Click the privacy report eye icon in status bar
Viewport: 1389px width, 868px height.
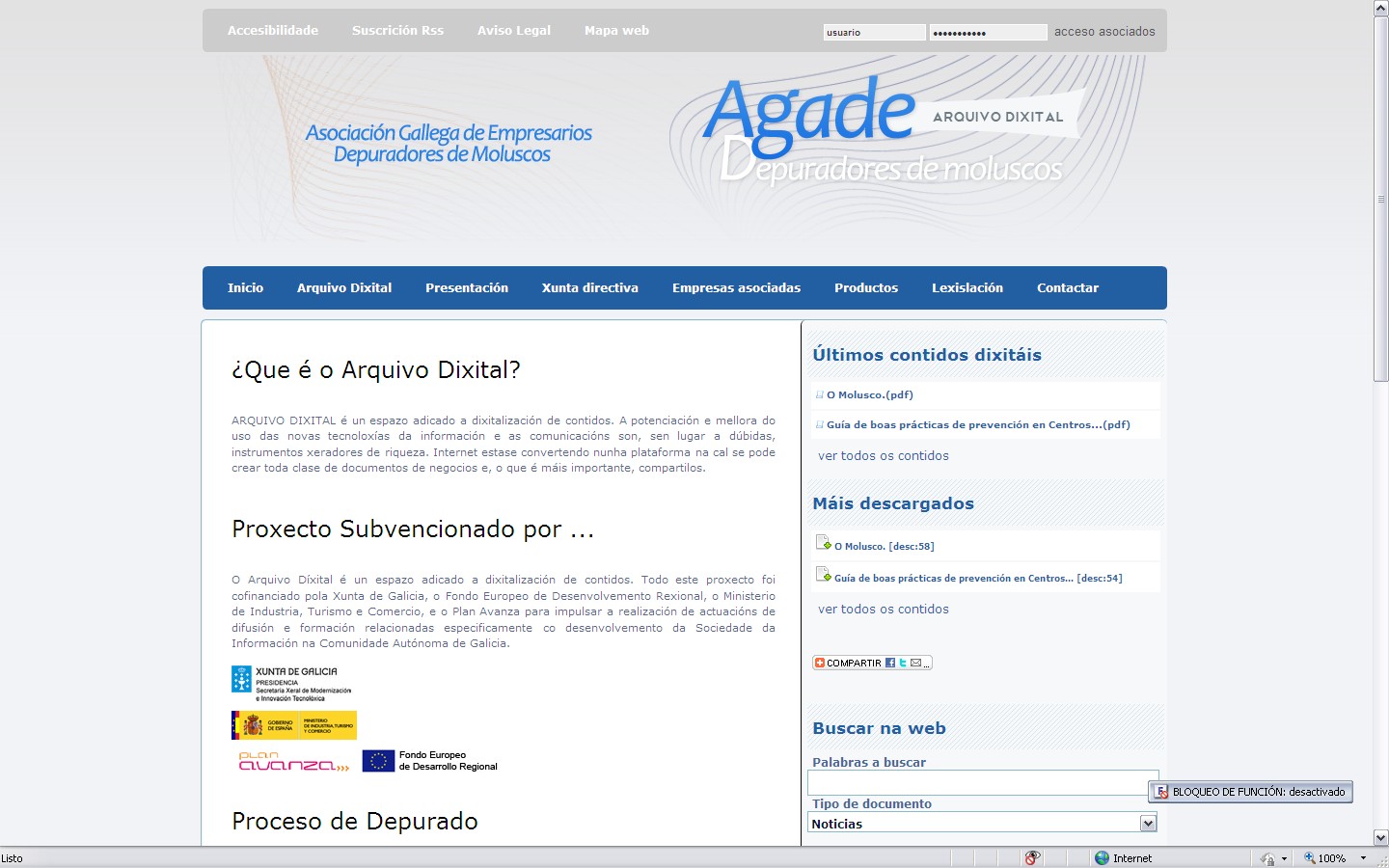point(1032,858)
